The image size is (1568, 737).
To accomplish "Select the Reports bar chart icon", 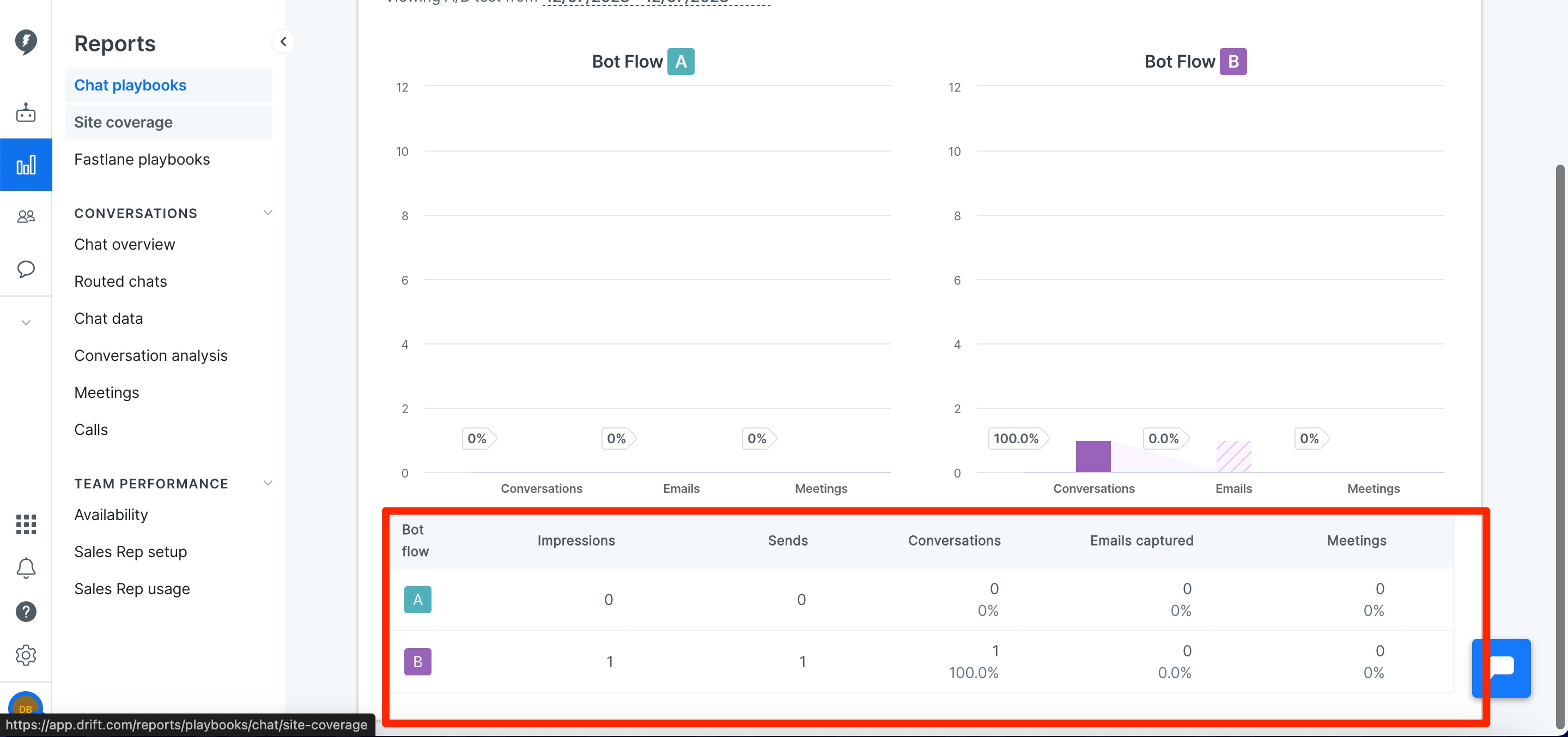I will point(26,165).
